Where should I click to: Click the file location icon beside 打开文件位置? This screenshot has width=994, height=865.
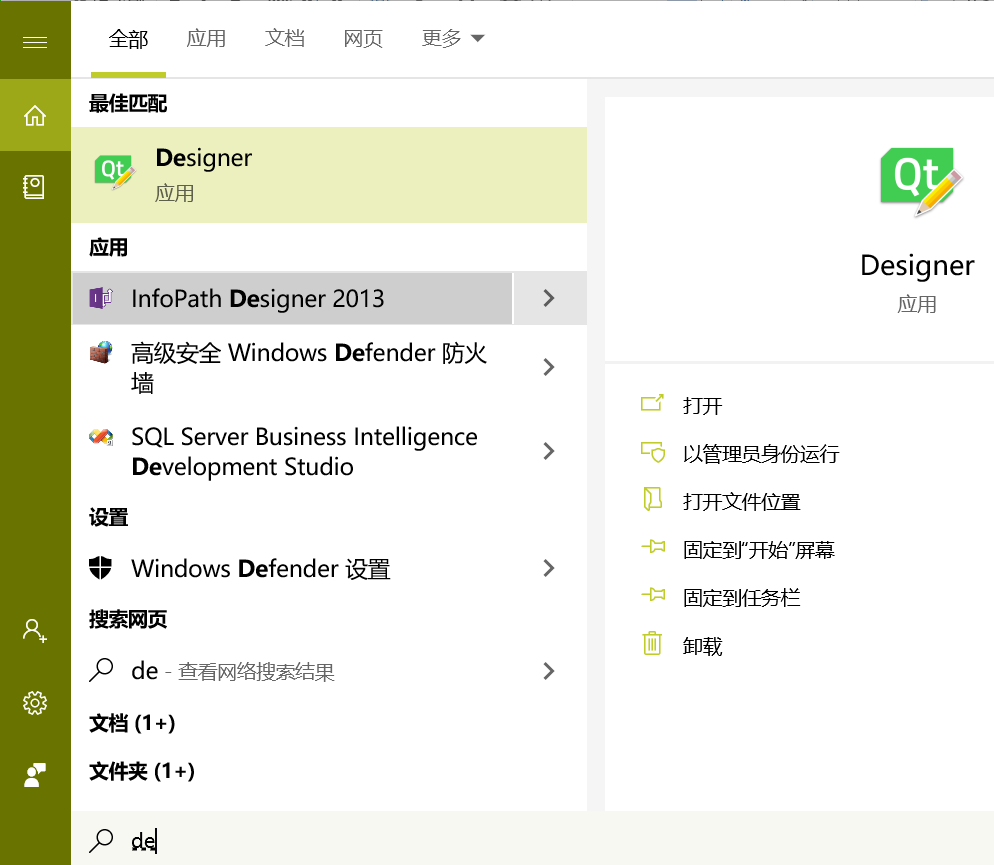pos(652,499)
